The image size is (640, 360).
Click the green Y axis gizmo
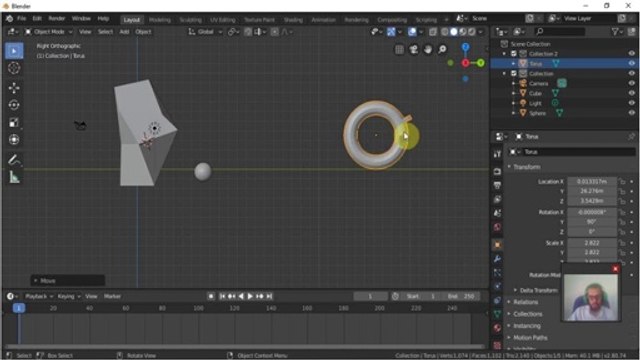(480, 63)
